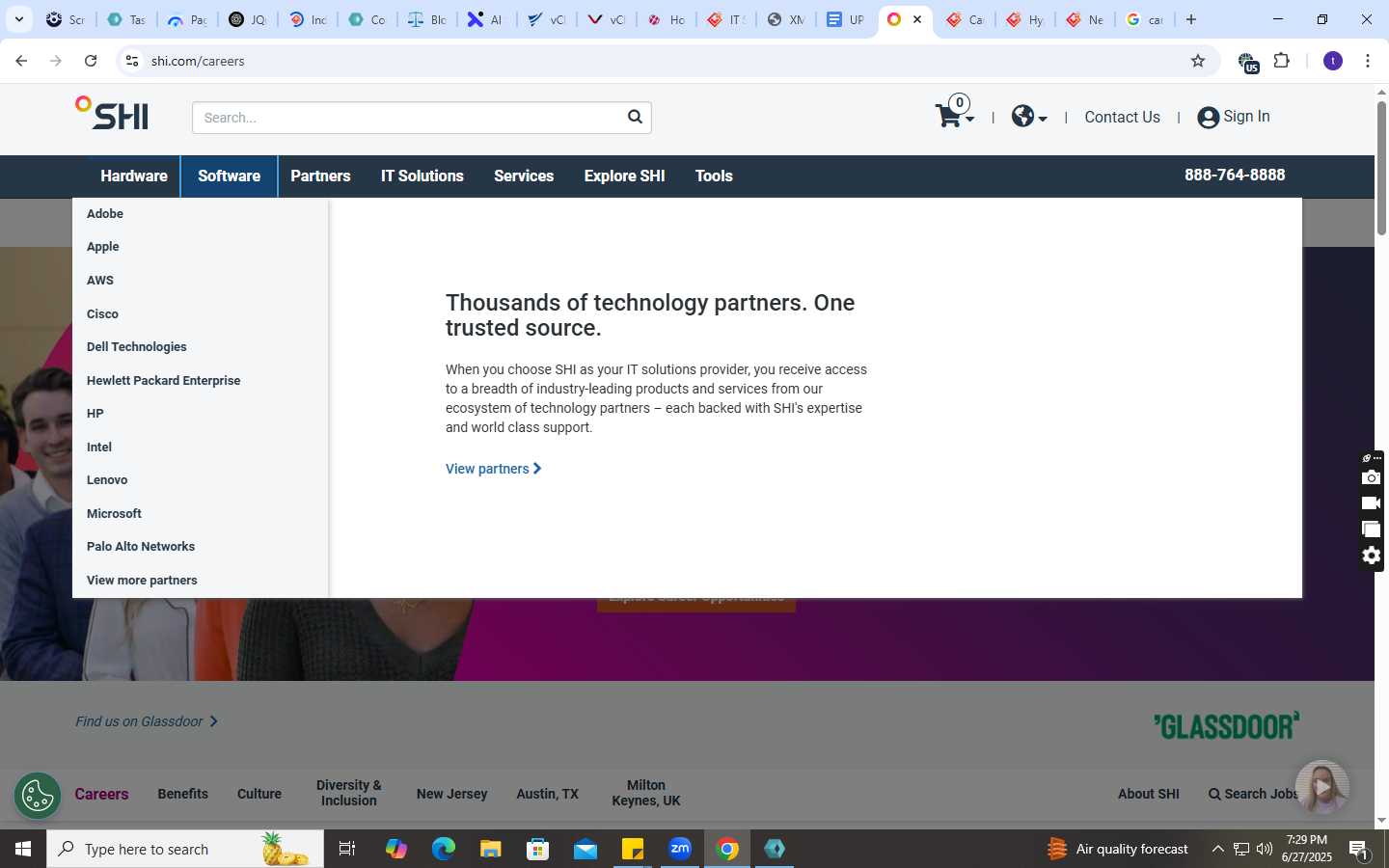
Task: Open the Hardware menu
Action: tap(134, 176)
